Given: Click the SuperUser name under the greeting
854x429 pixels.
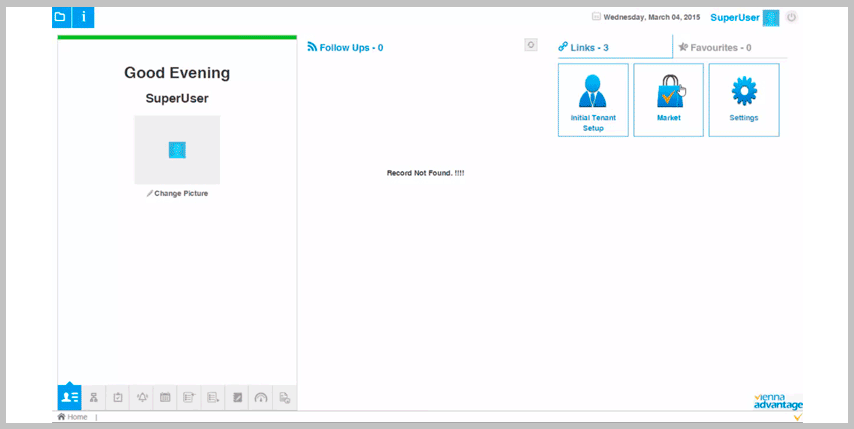Looking at the screenshot, I should (177, 99).
